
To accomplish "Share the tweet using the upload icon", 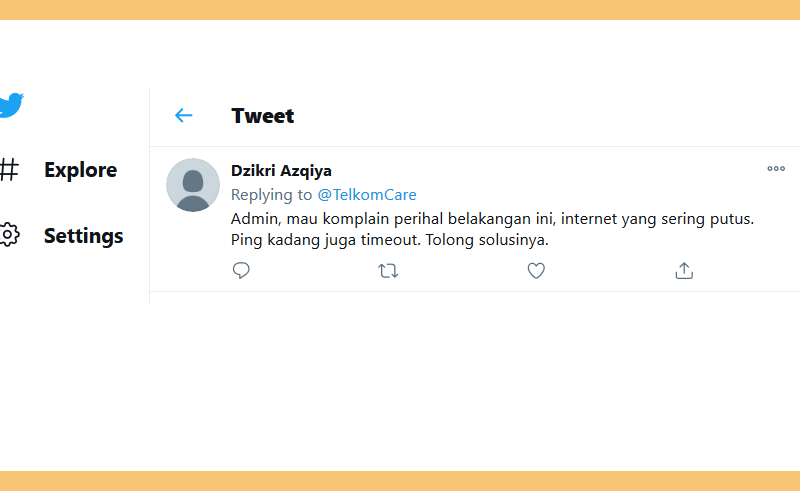I will click(684, 271).
